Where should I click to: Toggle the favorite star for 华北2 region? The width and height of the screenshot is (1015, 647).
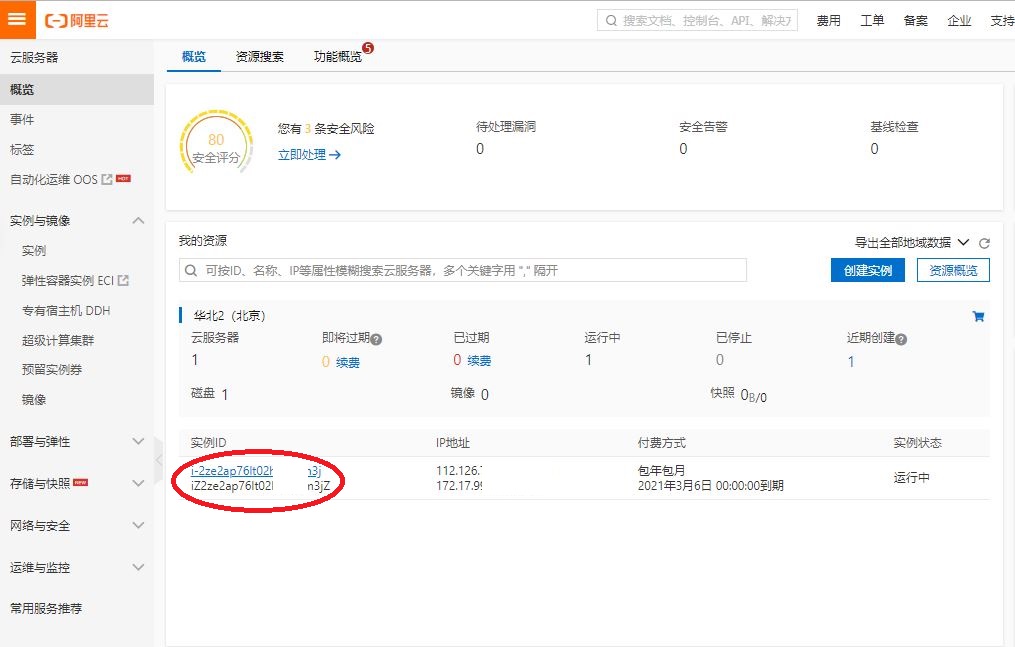pyautogui.click(x=979, y=315)
